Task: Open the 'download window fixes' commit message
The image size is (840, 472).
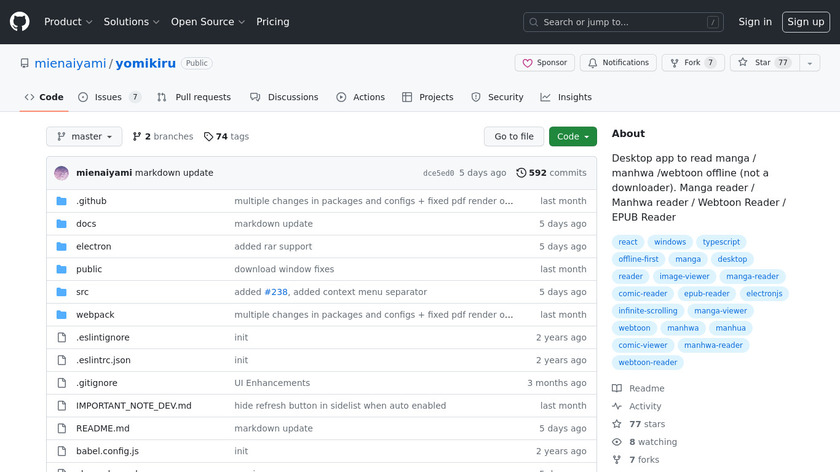Action: 284,269
